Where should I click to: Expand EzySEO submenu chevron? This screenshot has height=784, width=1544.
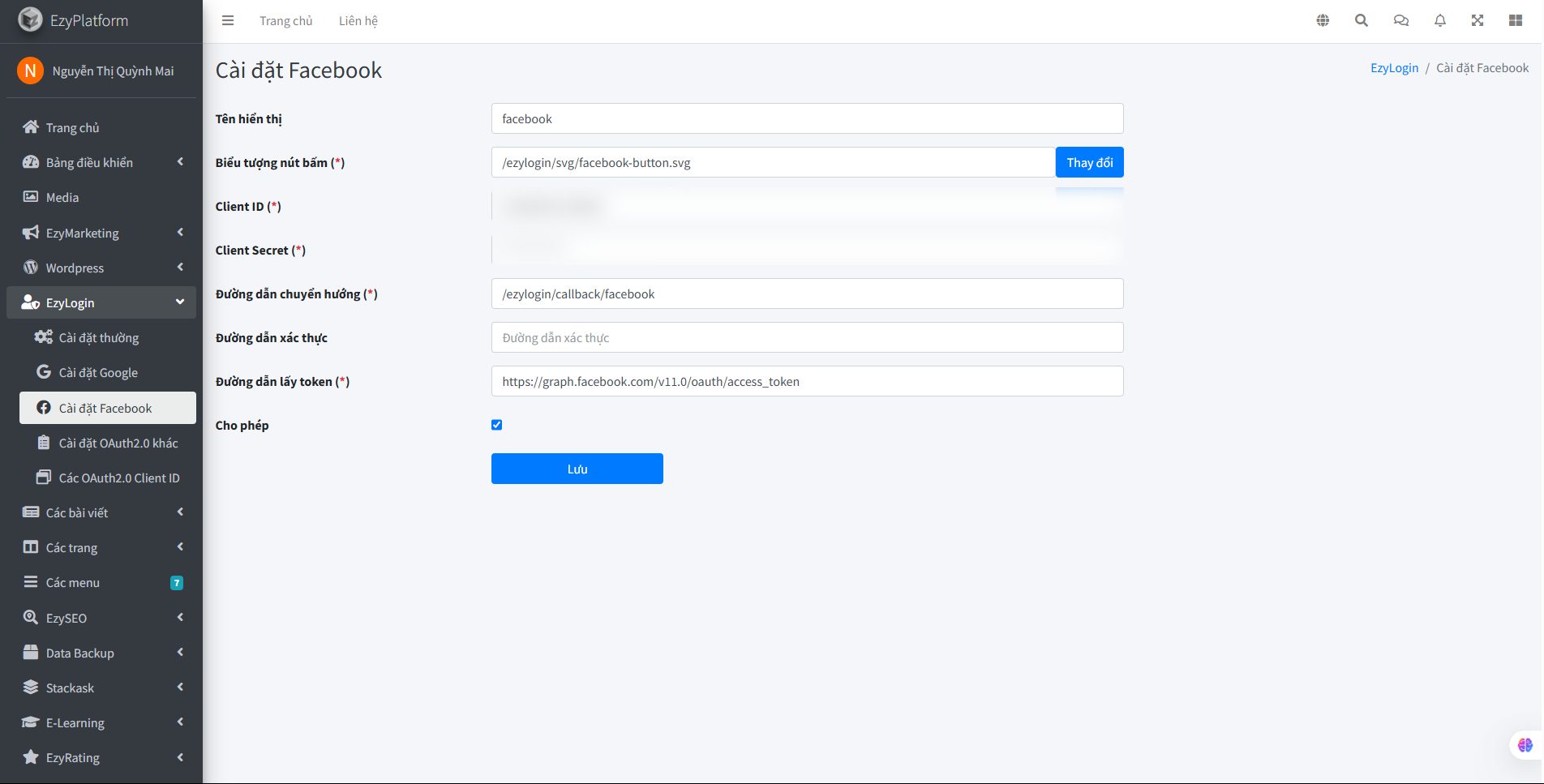pyautogui.click(x=180, y=617)
